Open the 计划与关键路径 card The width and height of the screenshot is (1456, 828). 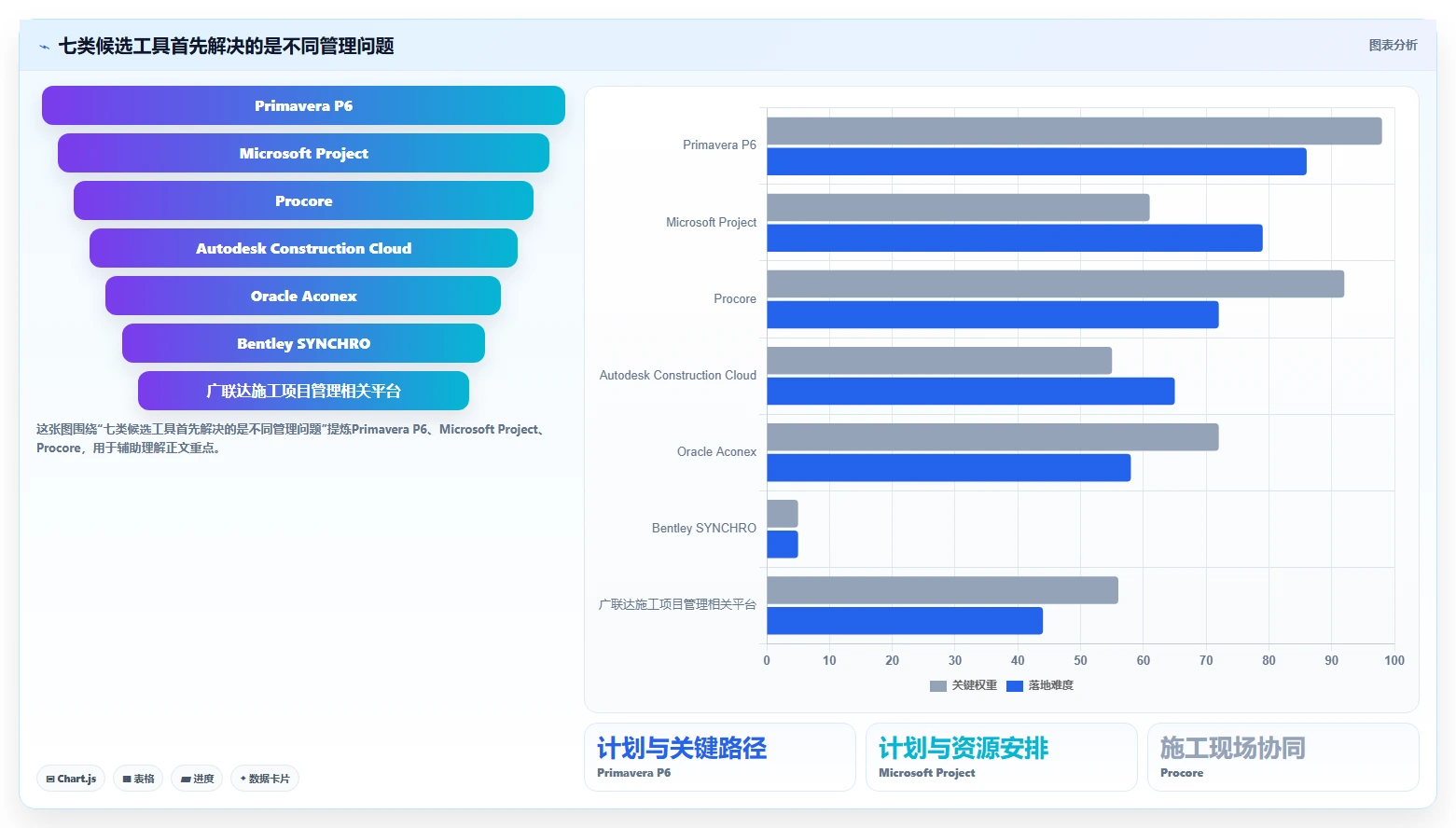pos(720,757)
